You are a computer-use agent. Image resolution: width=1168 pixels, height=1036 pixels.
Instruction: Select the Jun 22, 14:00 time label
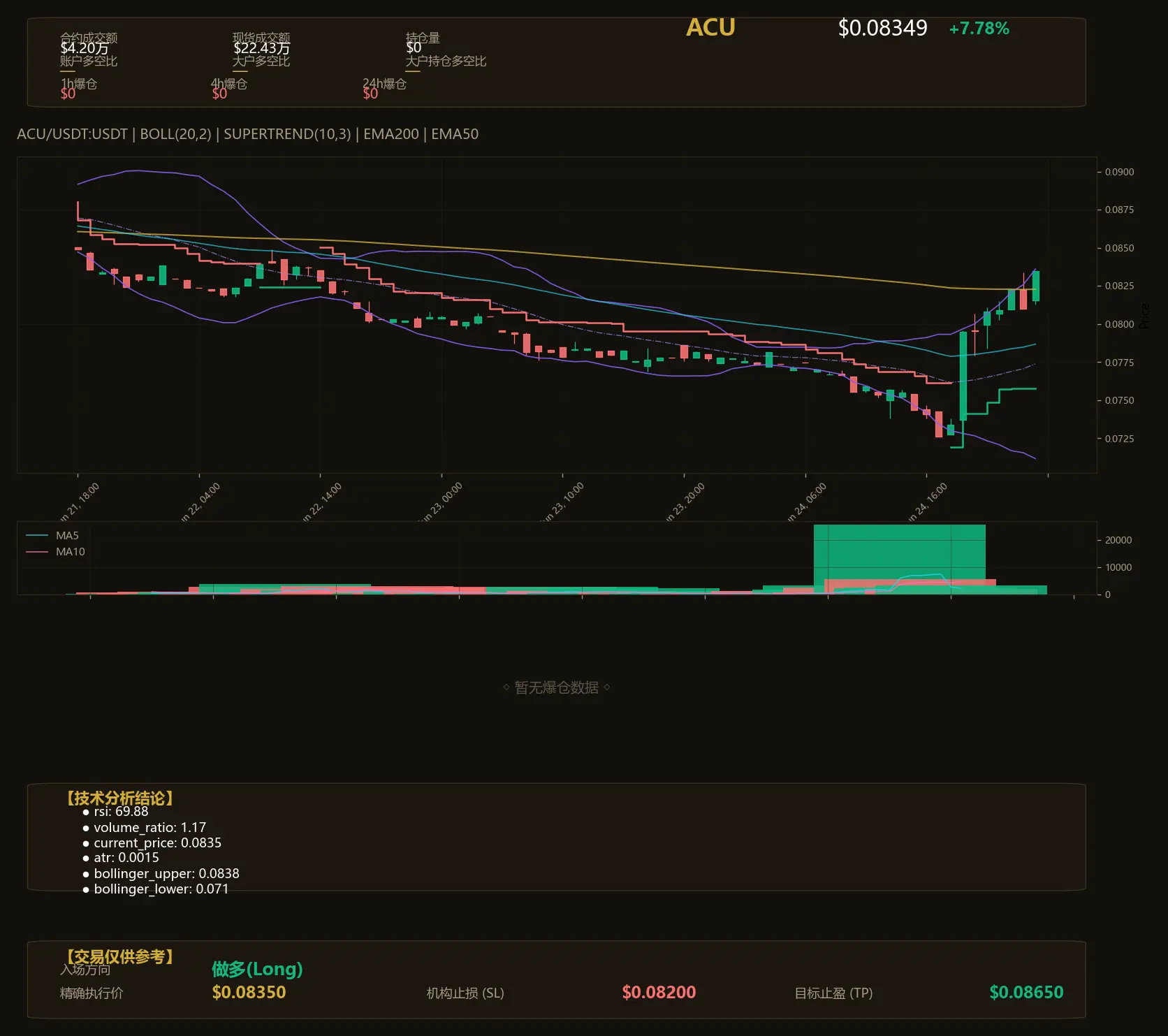pyautogui.click(x=321, y=502)
